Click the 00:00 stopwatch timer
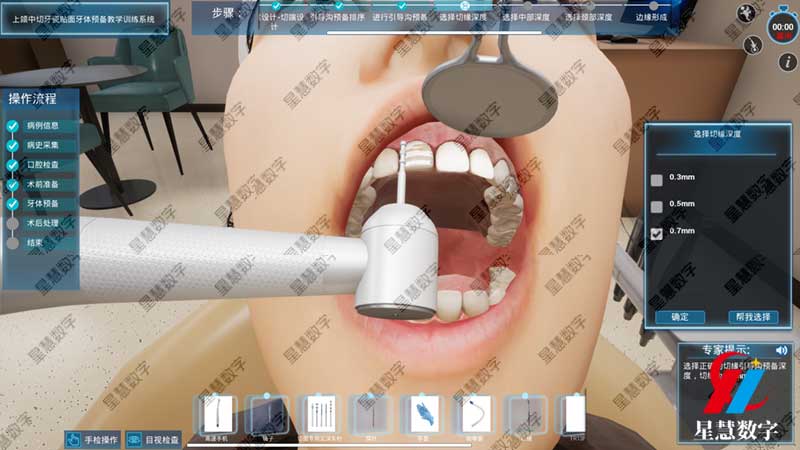800x450 pixels. coord(783,27)
